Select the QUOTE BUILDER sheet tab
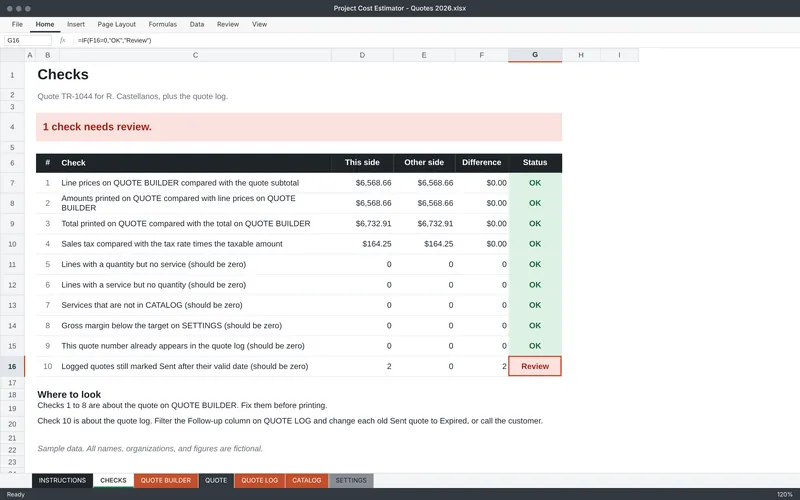This screenshot has width=800, height=500. click(166, 480)
